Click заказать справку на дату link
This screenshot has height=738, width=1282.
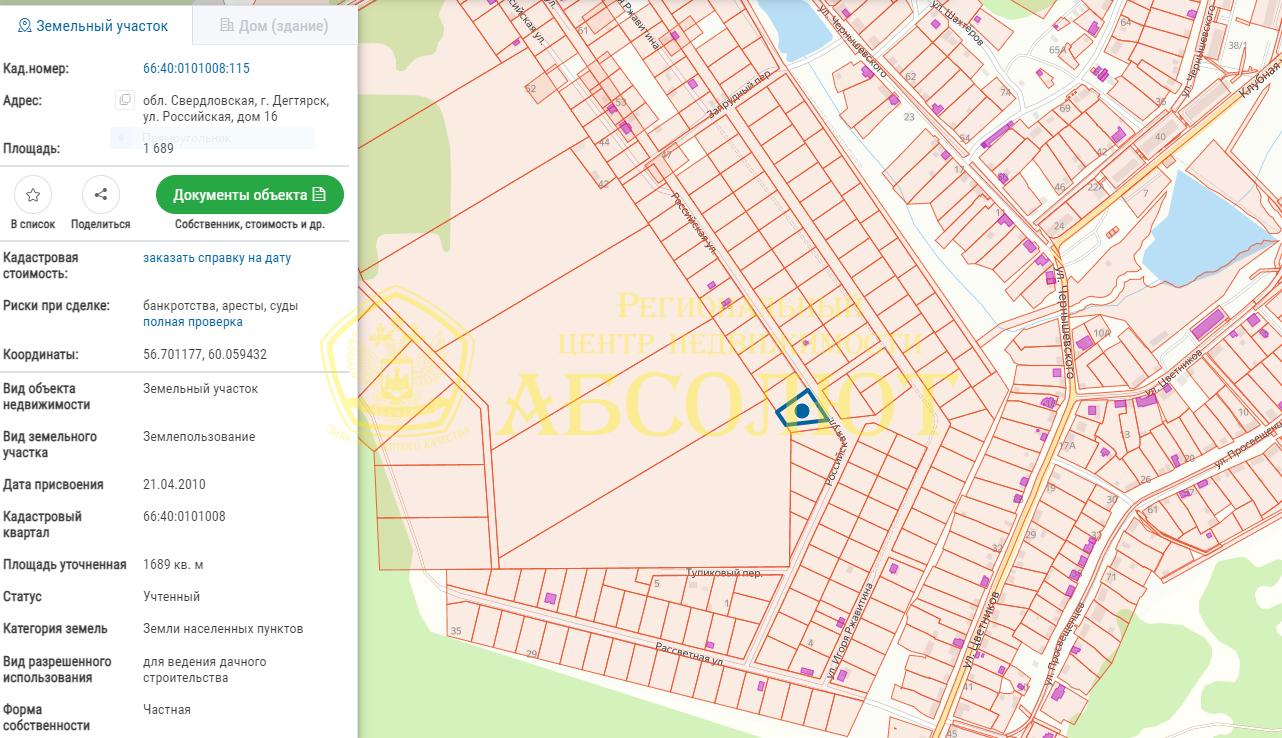pos(217,258)
